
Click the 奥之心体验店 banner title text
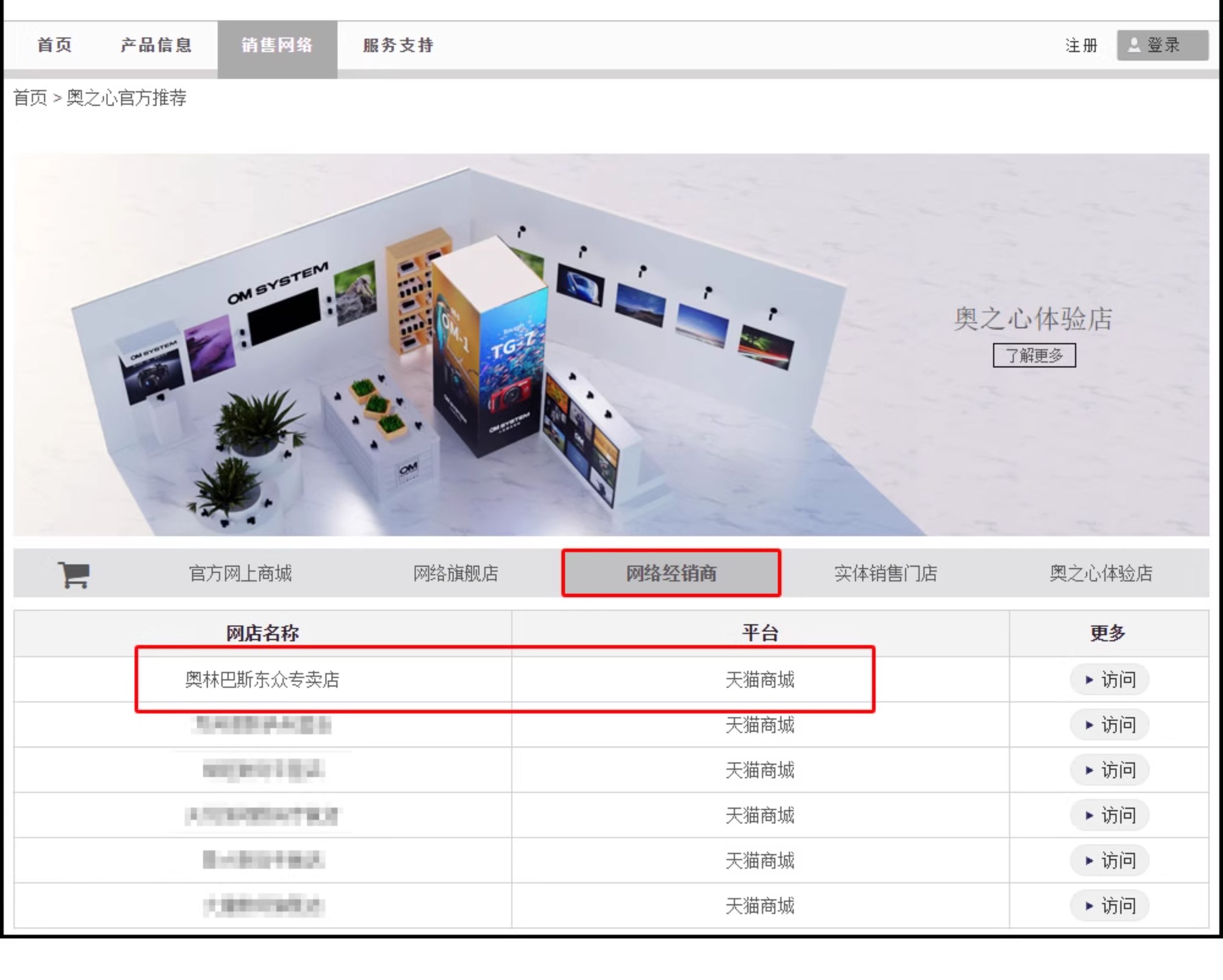click(1034, 319)
